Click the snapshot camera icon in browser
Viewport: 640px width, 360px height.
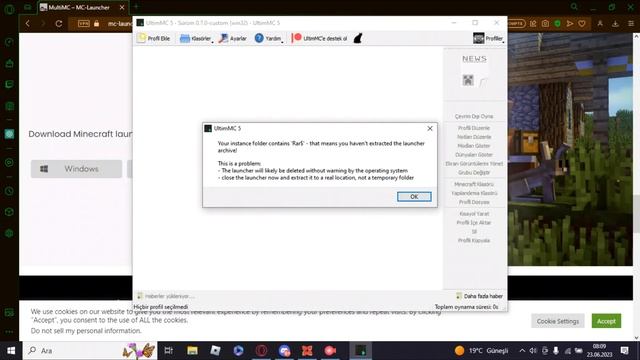(545, 24)
